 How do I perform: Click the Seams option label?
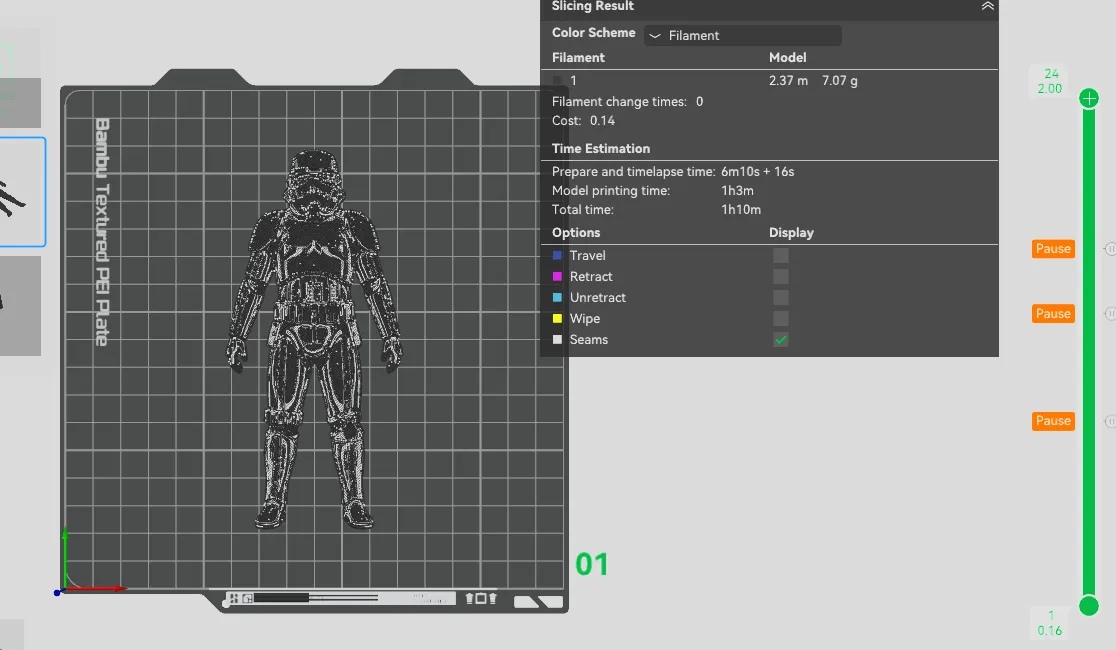pyautogui.click(x=589, y=340)
